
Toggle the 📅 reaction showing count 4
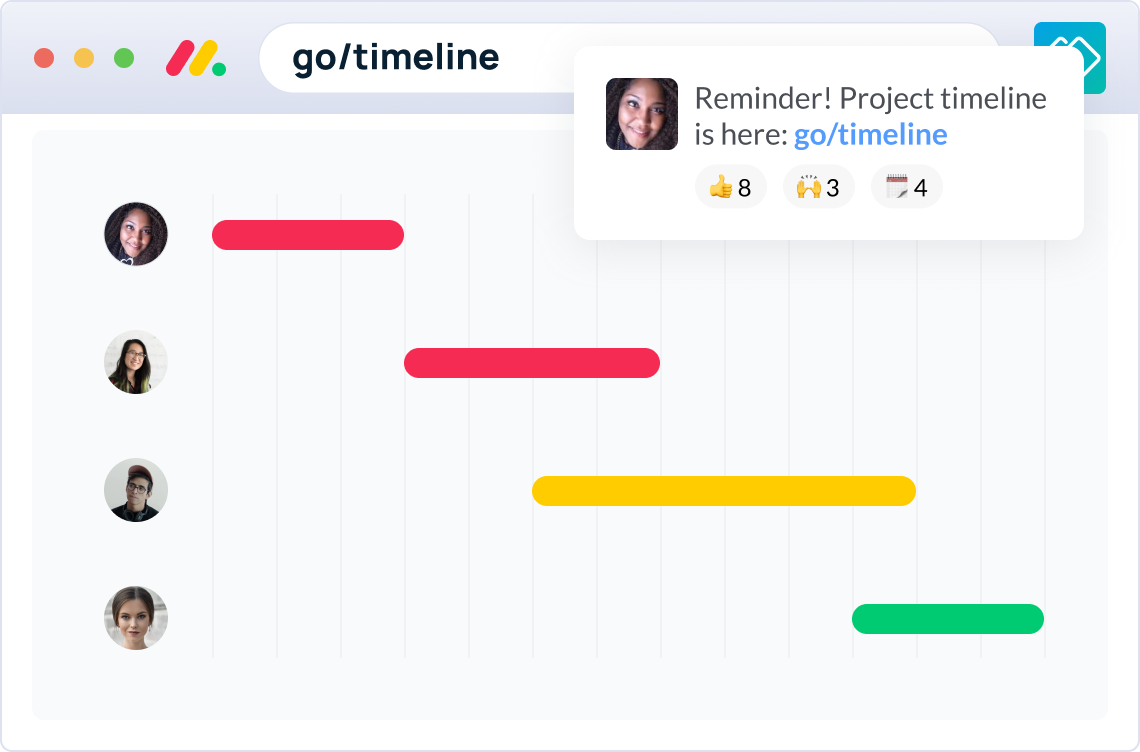point(906,186)
